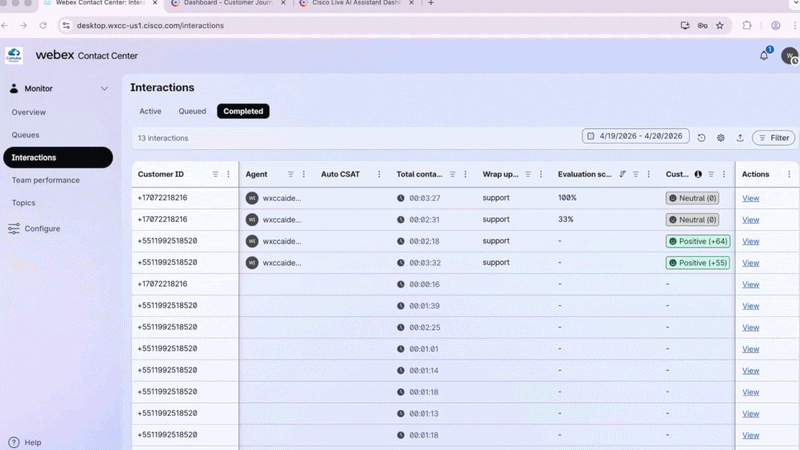Switch to Cisco Live AI Assistant browser tab
The height and width of the screenshot is (450, 800).
point(356,3)
